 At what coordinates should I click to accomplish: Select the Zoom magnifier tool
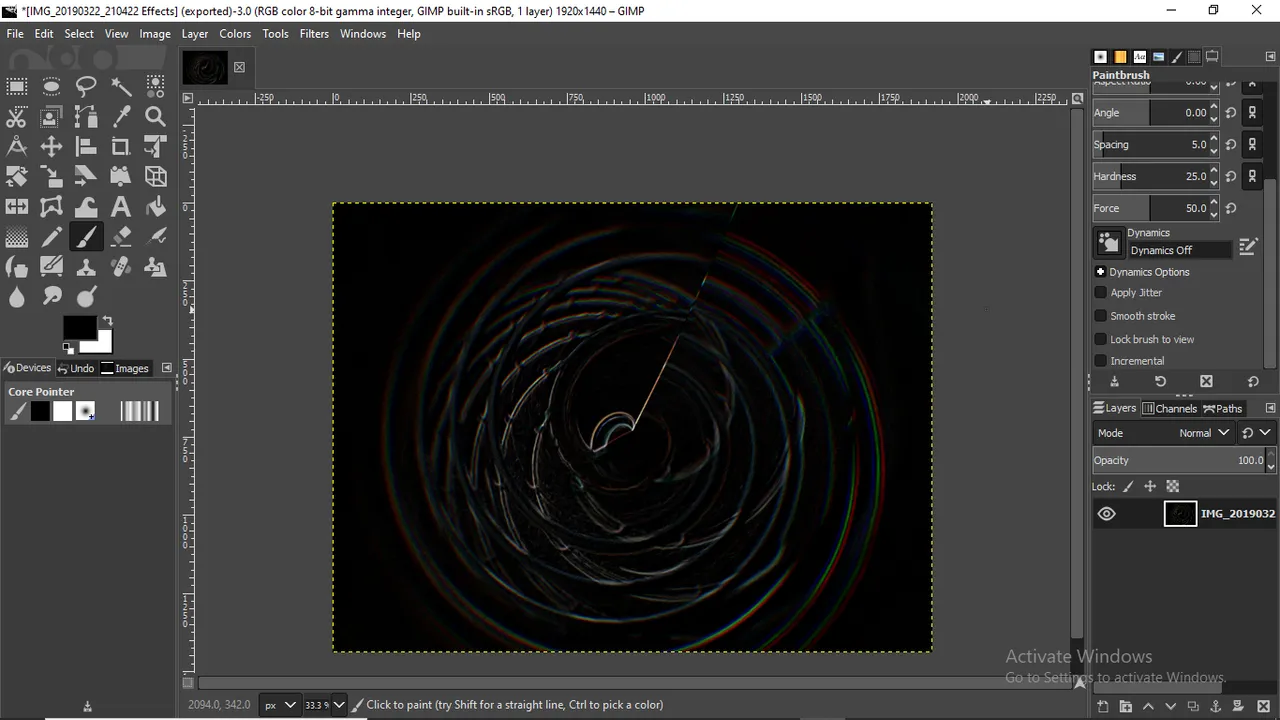155,116
